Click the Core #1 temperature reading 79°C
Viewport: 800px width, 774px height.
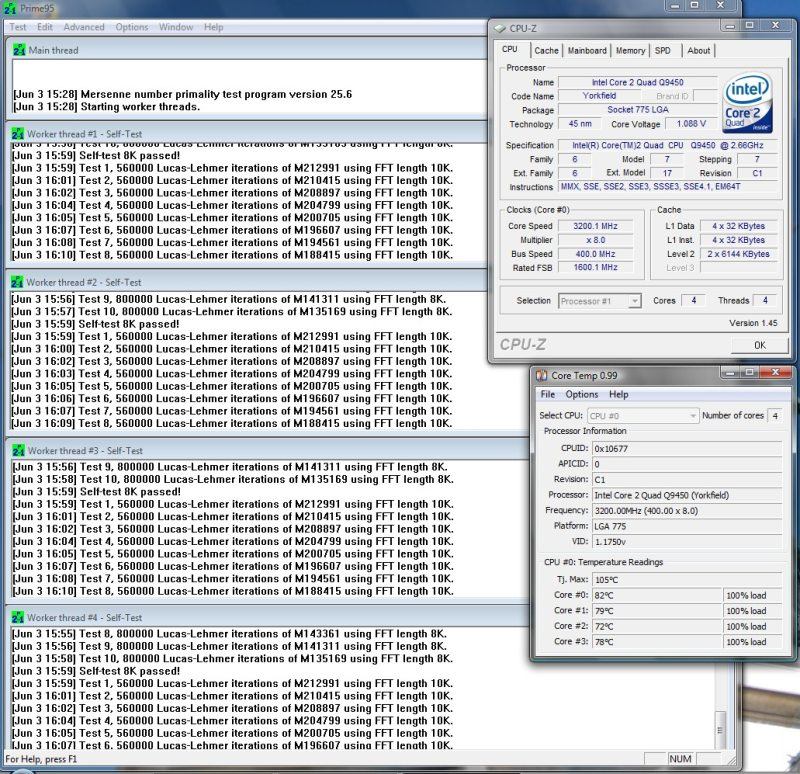point(658,611)
